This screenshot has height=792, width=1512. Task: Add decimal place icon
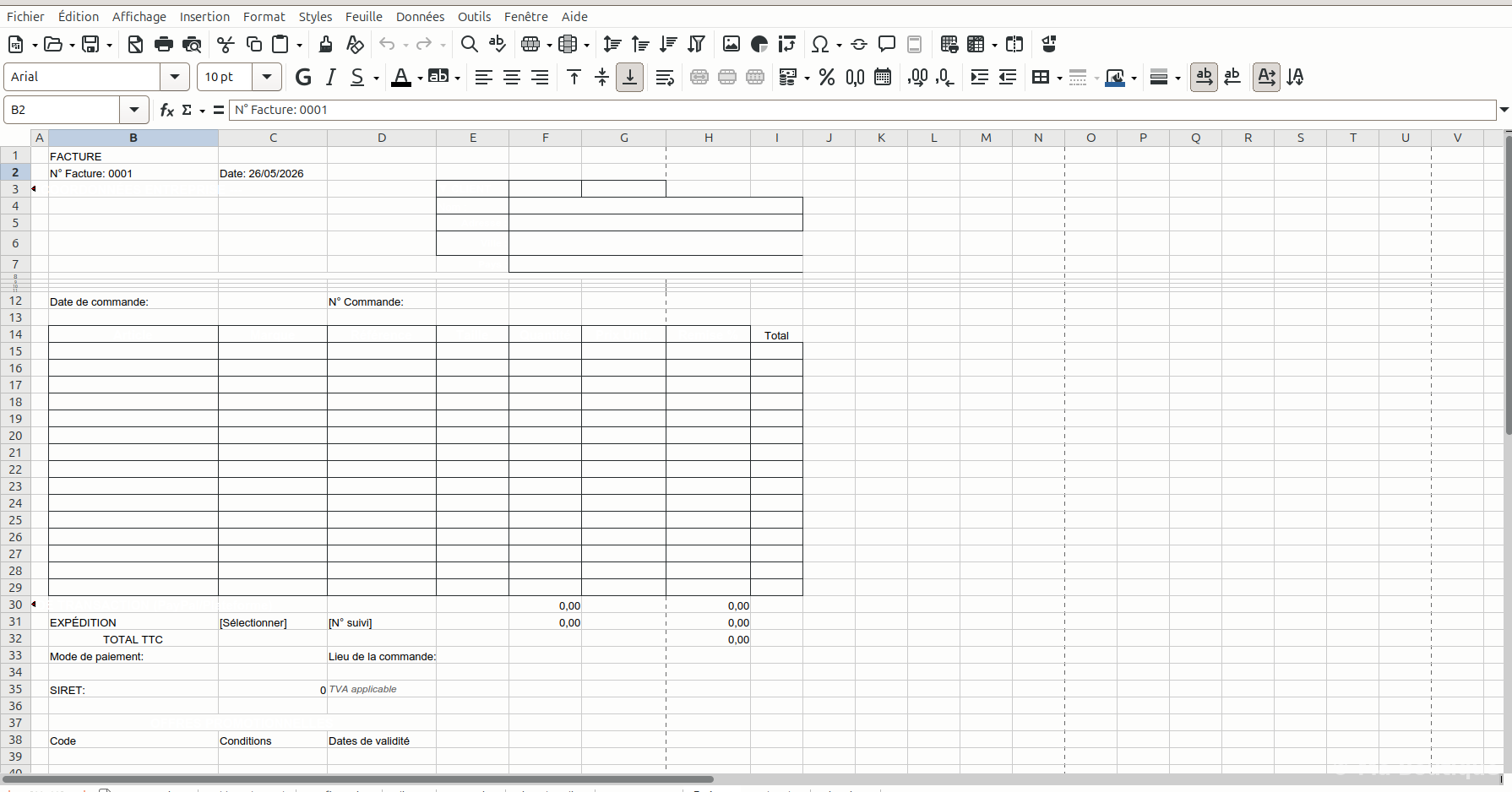(917, 78)
